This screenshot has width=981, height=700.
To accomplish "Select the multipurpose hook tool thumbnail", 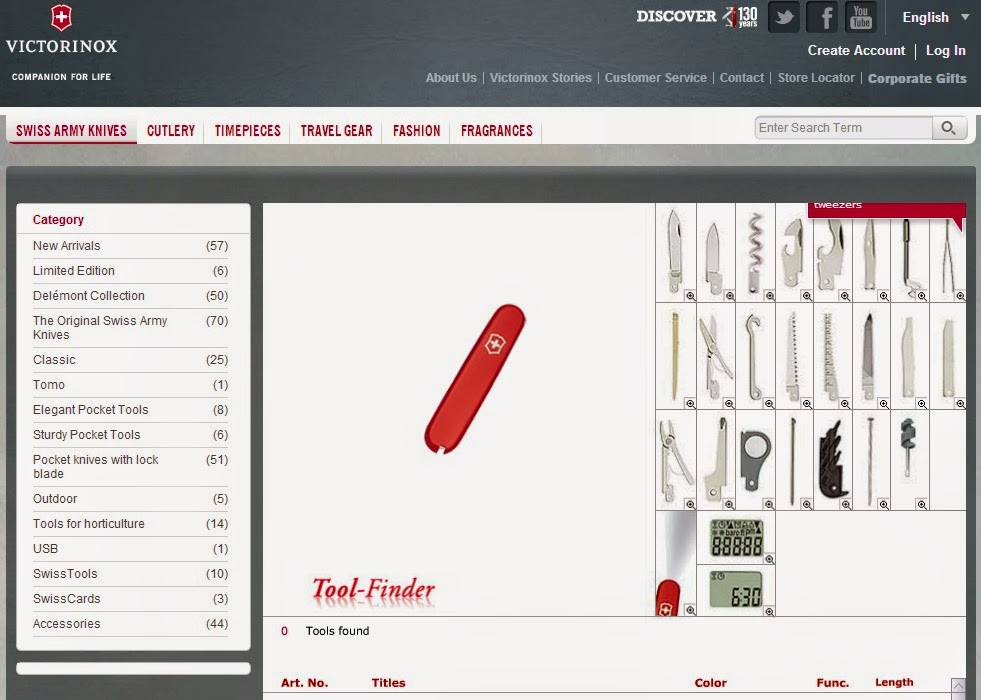I will pos(755,357).
